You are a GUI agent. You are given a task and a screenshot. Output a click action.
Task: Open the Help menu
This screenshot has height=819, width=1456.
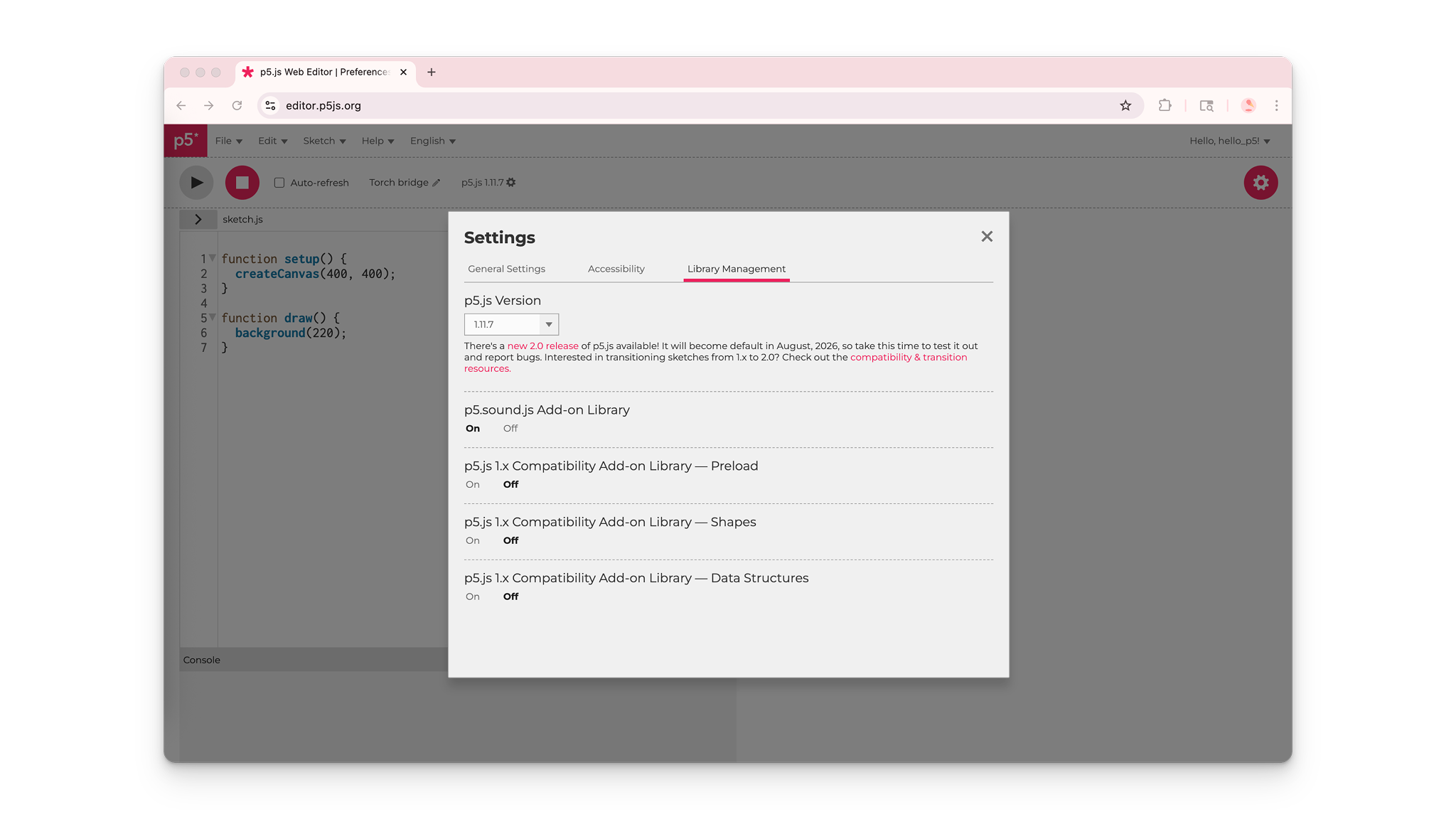click(x=378, y=141)
